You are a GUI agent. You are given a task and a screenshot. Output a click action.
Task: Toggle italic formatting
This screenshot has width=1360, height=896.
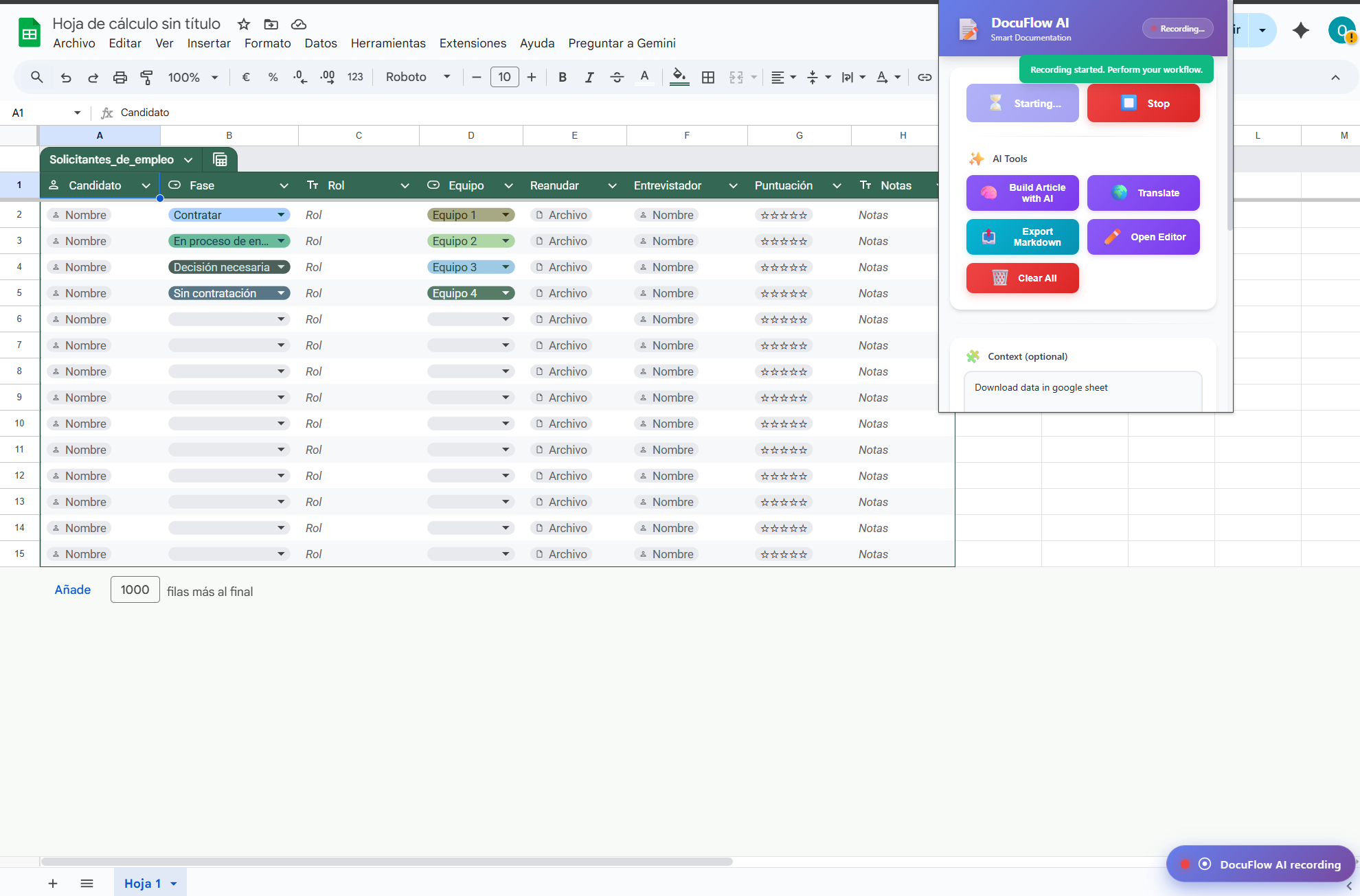(589, 78)
